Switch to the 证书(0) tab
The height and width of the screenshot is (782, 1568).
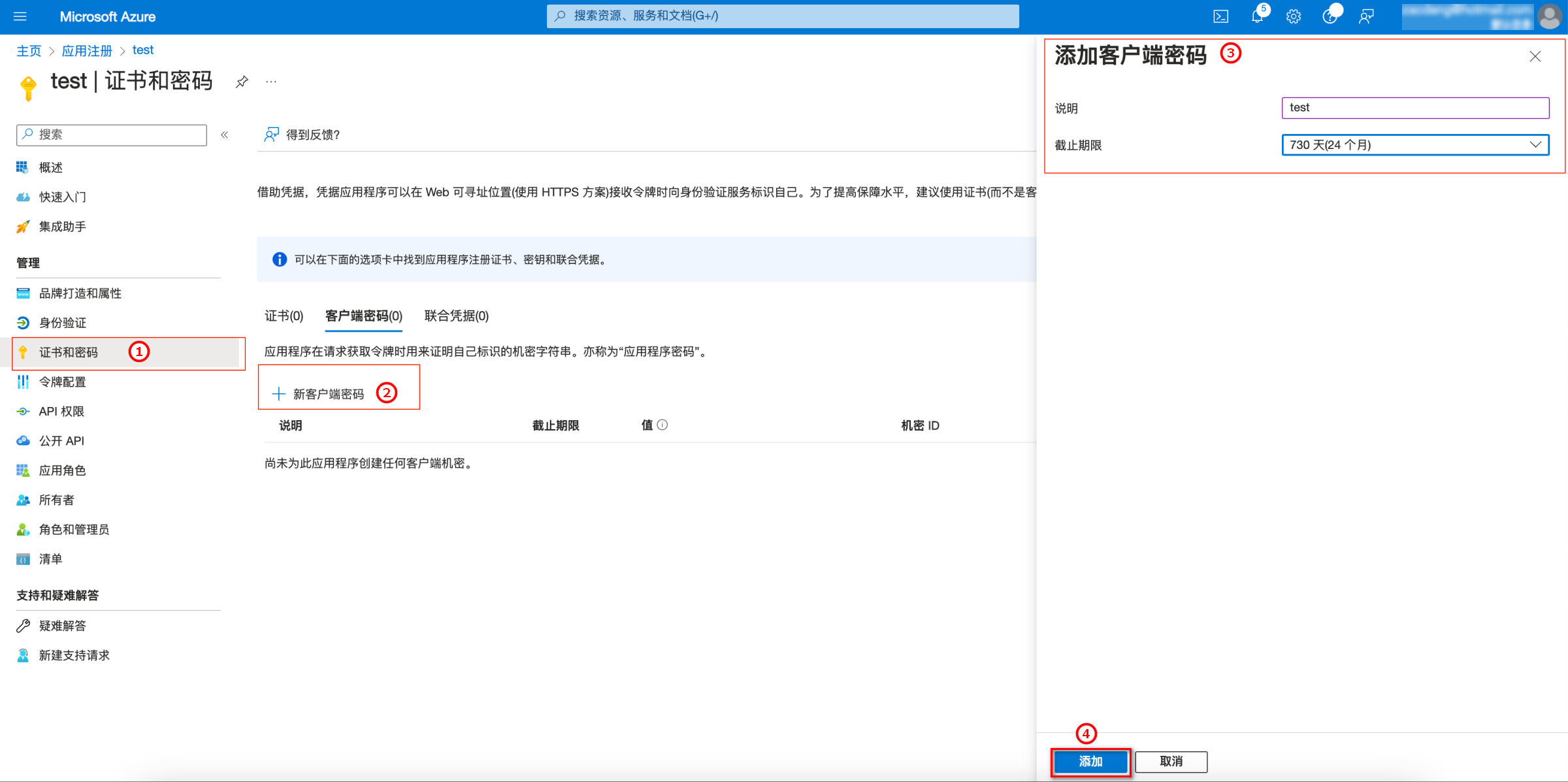tap(284, 316)
